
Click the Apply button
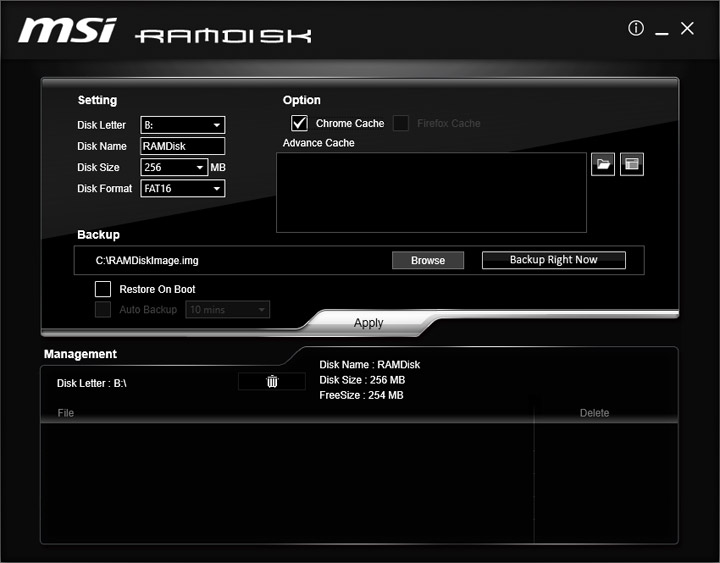(x=368, y=323)
